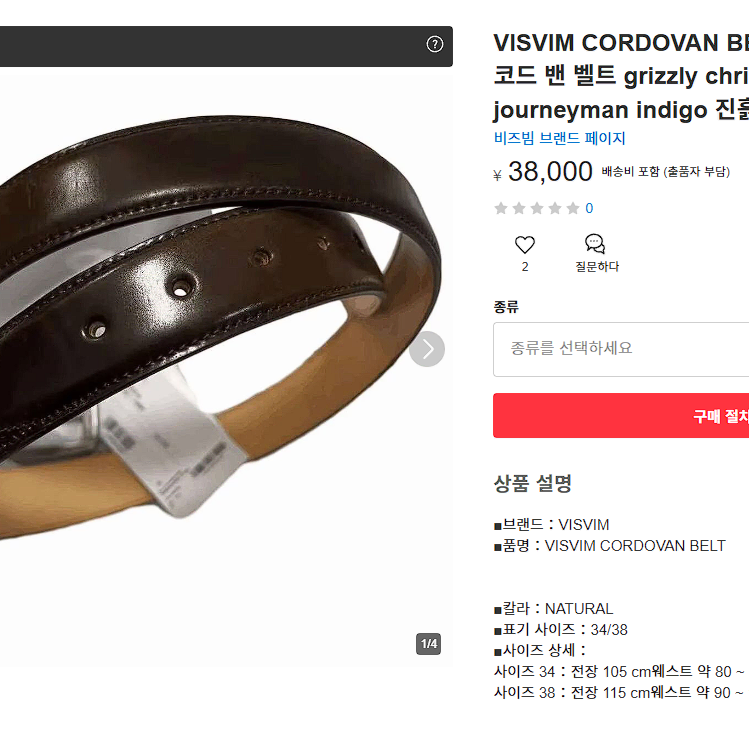
Task: Like the item with heart icon
Action: (524, 245)
